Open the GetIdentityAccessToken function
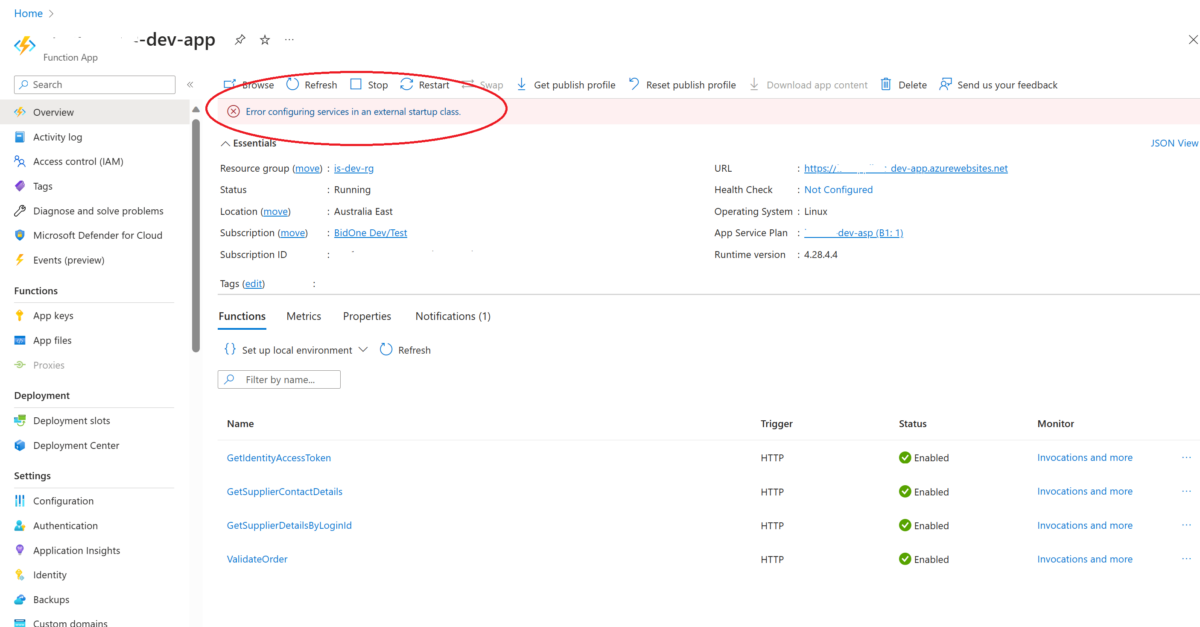 point(279,458)
